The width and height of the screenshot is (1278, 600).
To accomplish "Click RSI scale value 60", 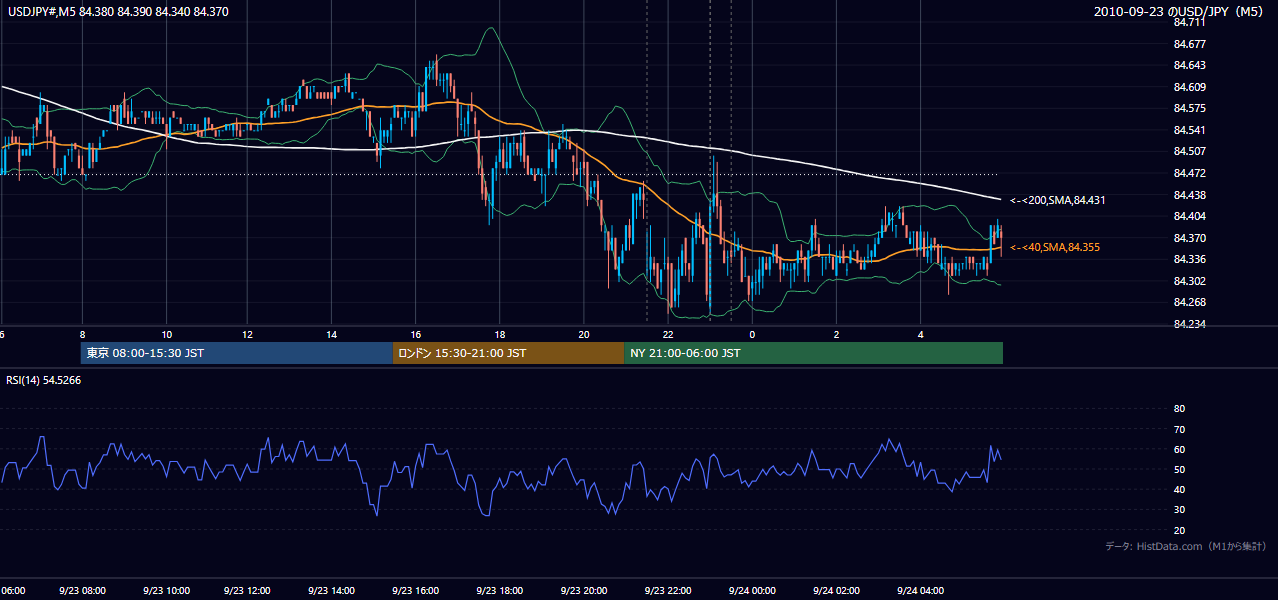I will 1179,449.
